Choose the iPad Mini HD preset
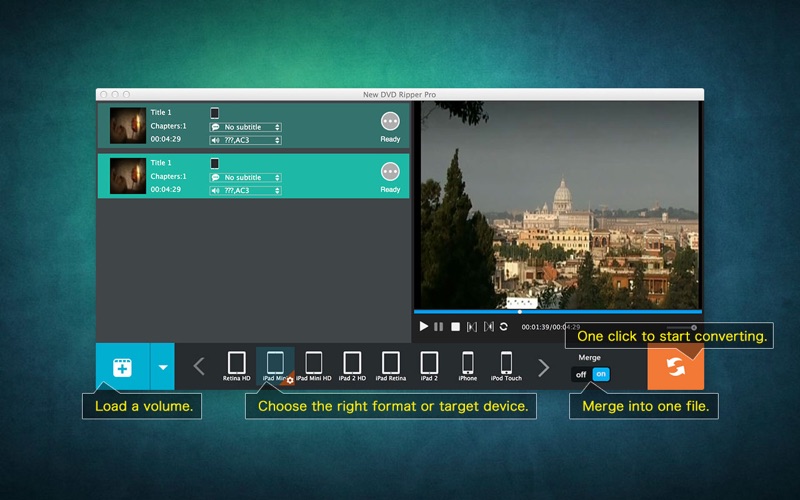The width and height of the screenshot is (800, 500). pos(314,366)
